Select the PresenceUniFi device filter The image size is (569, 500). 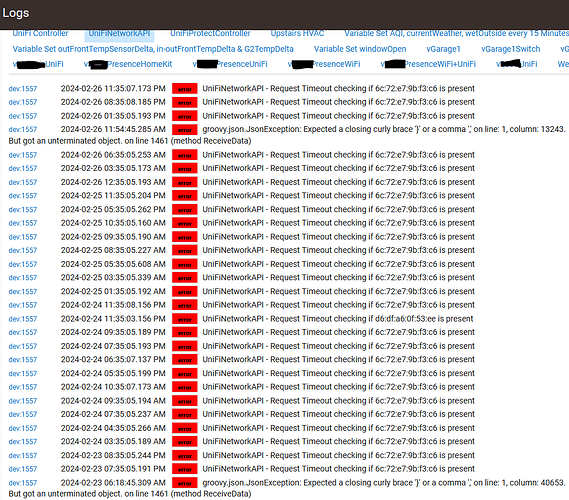(230, 64)
